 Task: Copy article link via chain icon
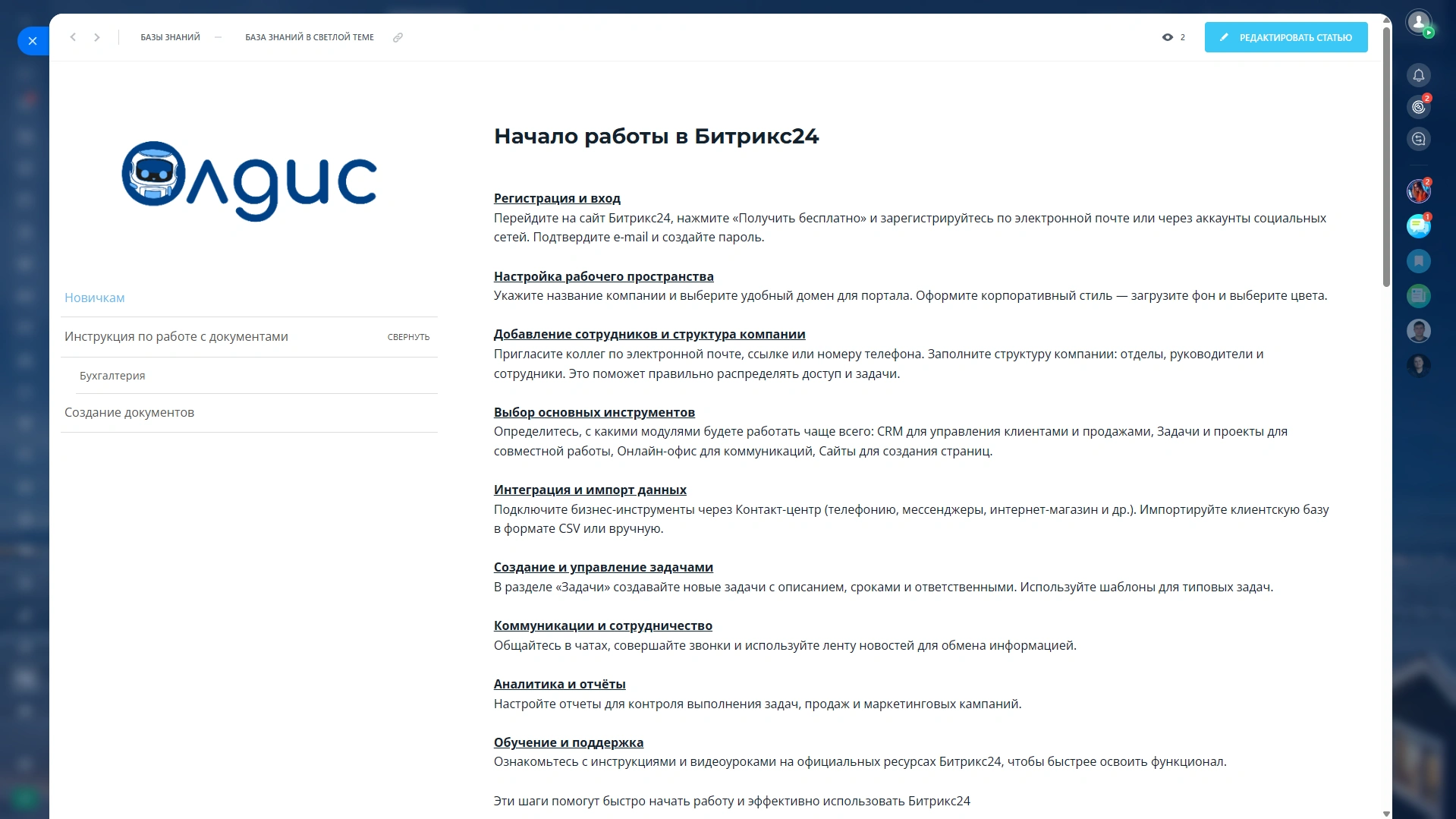pos(398,37)
